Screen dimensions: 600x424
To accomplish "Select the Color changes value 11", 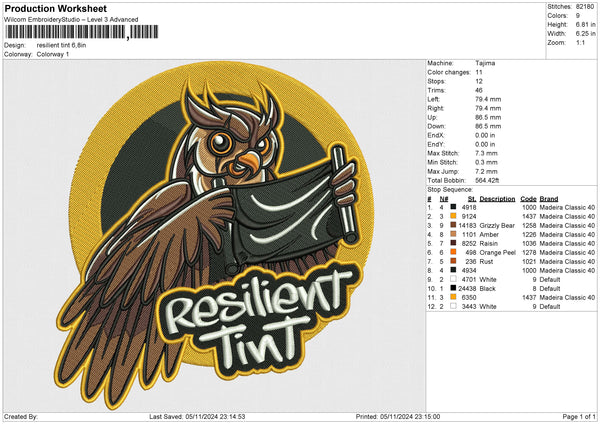I will (479, 72).
